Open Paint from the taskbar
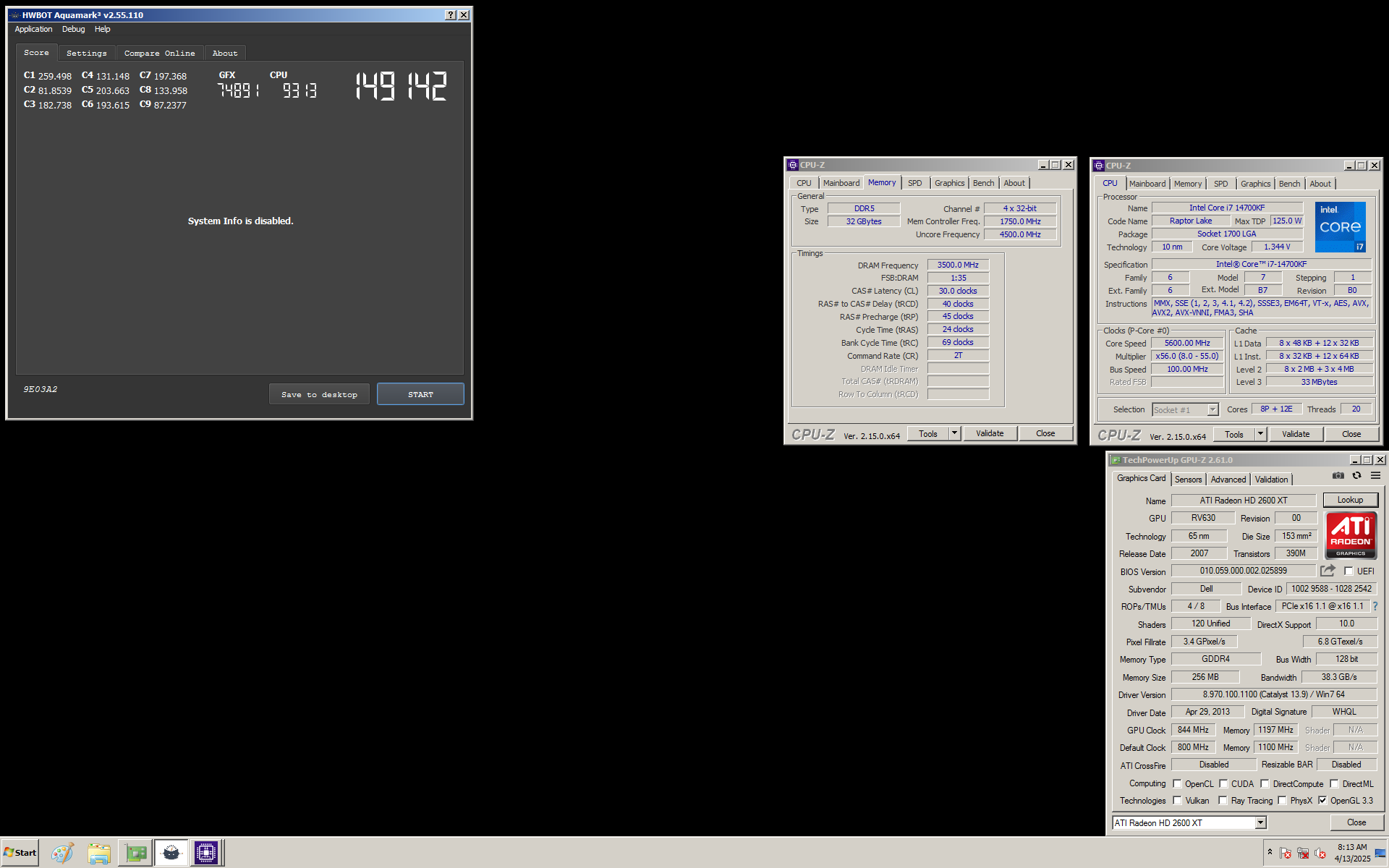 [x=62, y=853]
